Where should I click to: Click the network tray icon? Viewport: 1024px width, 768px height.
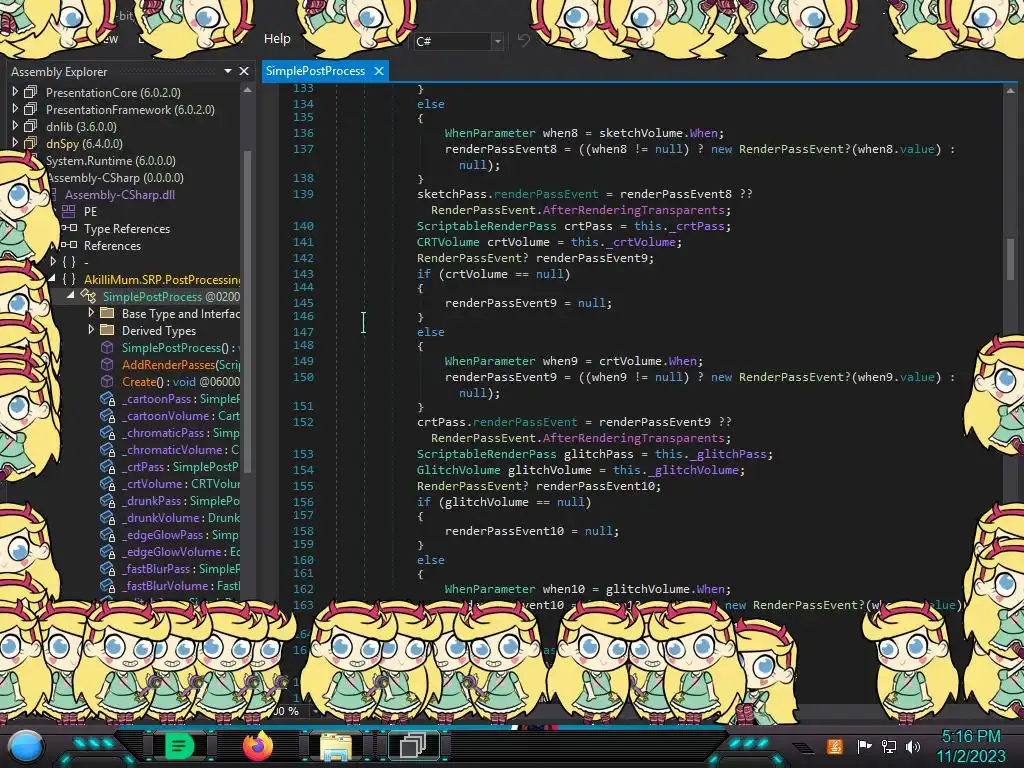point(888,746)
